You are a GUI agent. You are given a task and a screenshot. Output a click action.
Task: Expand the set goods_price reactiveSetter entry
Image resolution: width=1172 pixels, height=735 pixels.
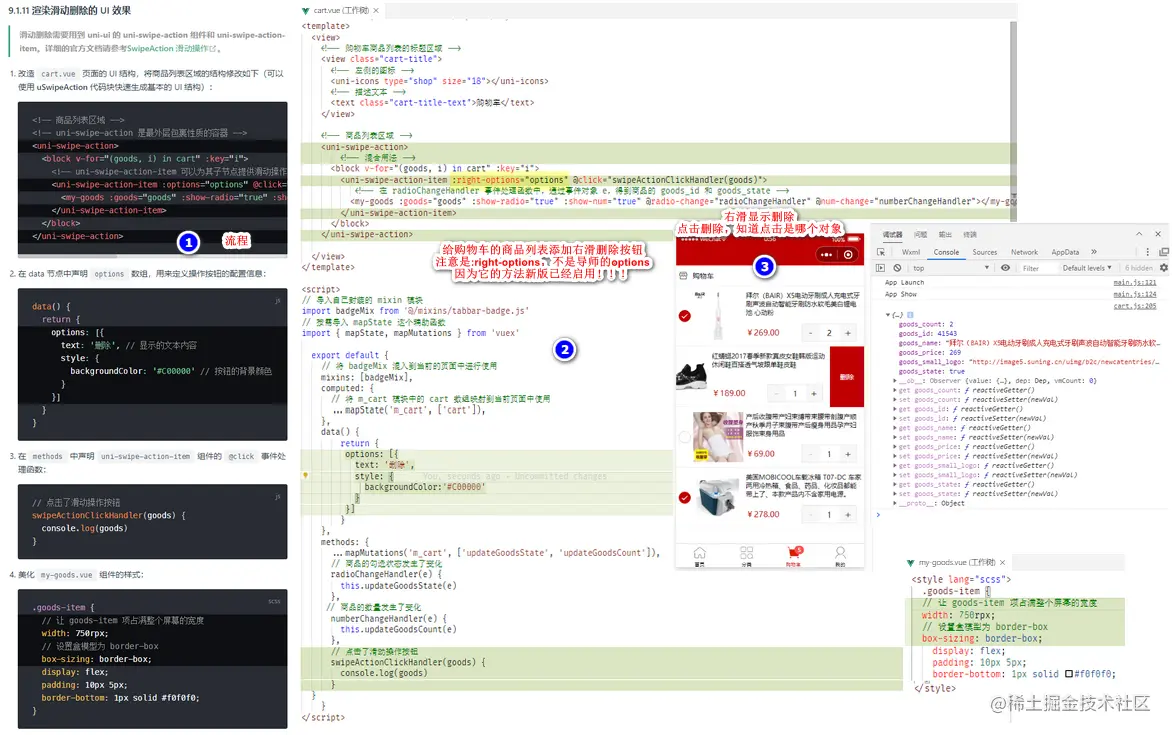895,456
